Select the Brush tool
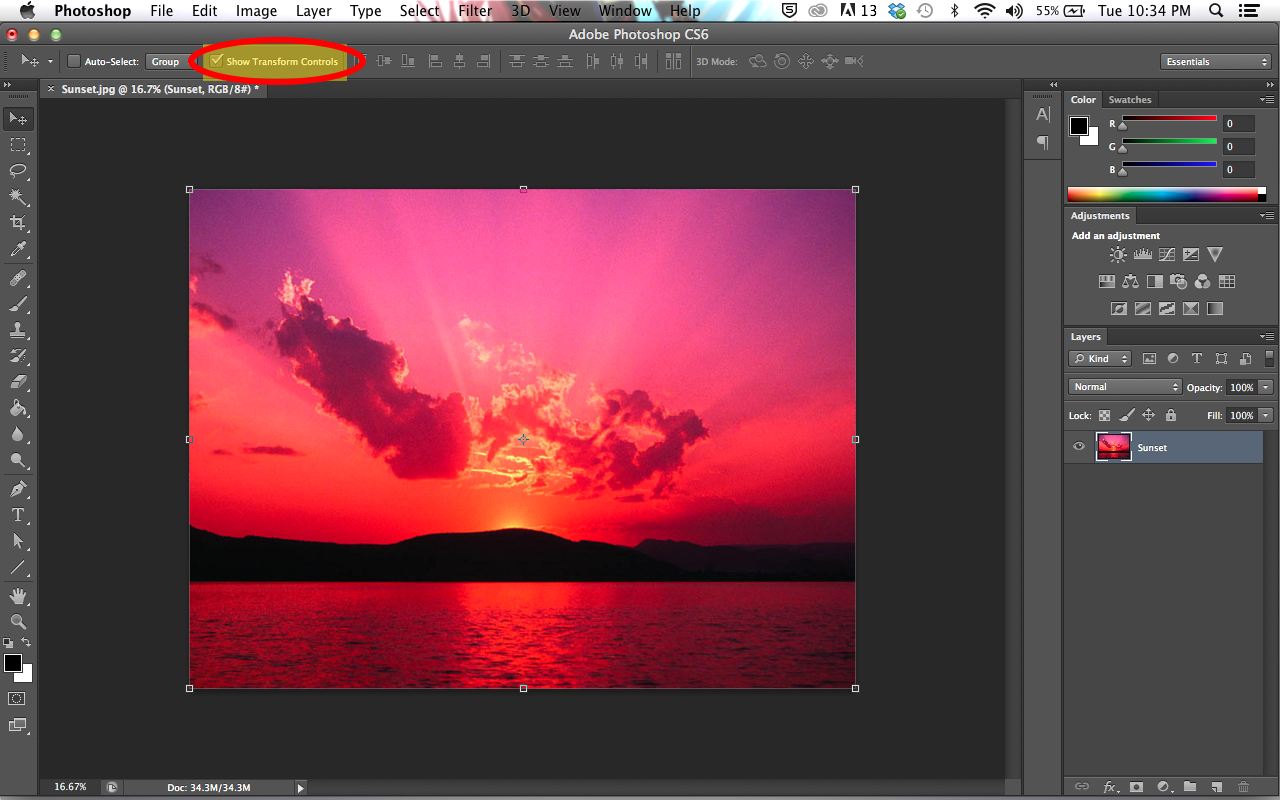This screenshot has width=1280, height=800. (16, 306)
